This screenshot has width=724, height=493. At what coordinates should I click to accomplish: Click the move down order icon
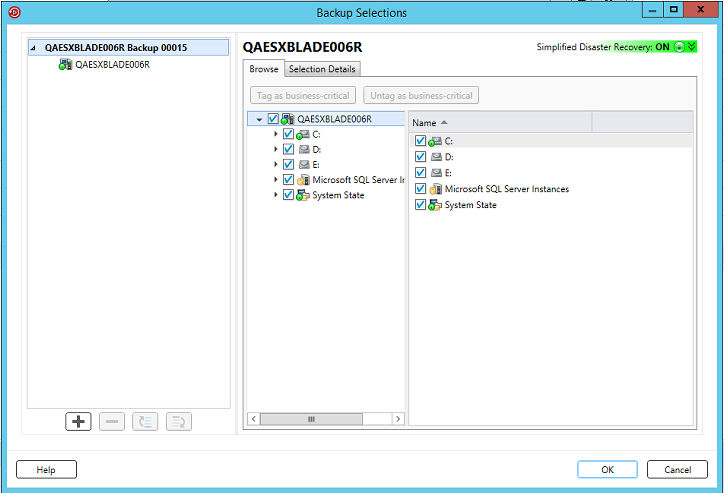pos(179,421)
